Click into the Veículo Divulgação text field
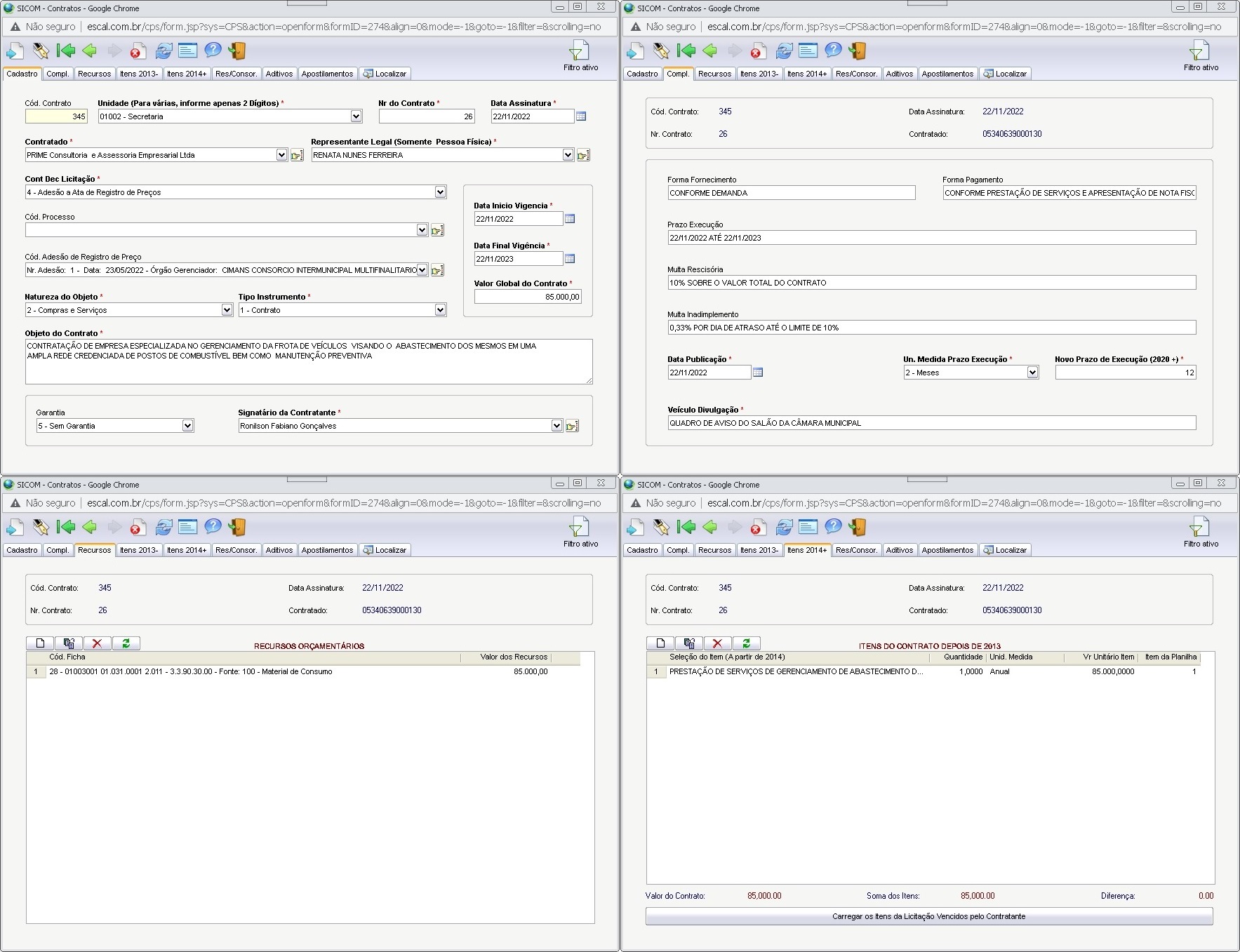1240x952 pixels. pyautogui.click(x=931, y=423)
